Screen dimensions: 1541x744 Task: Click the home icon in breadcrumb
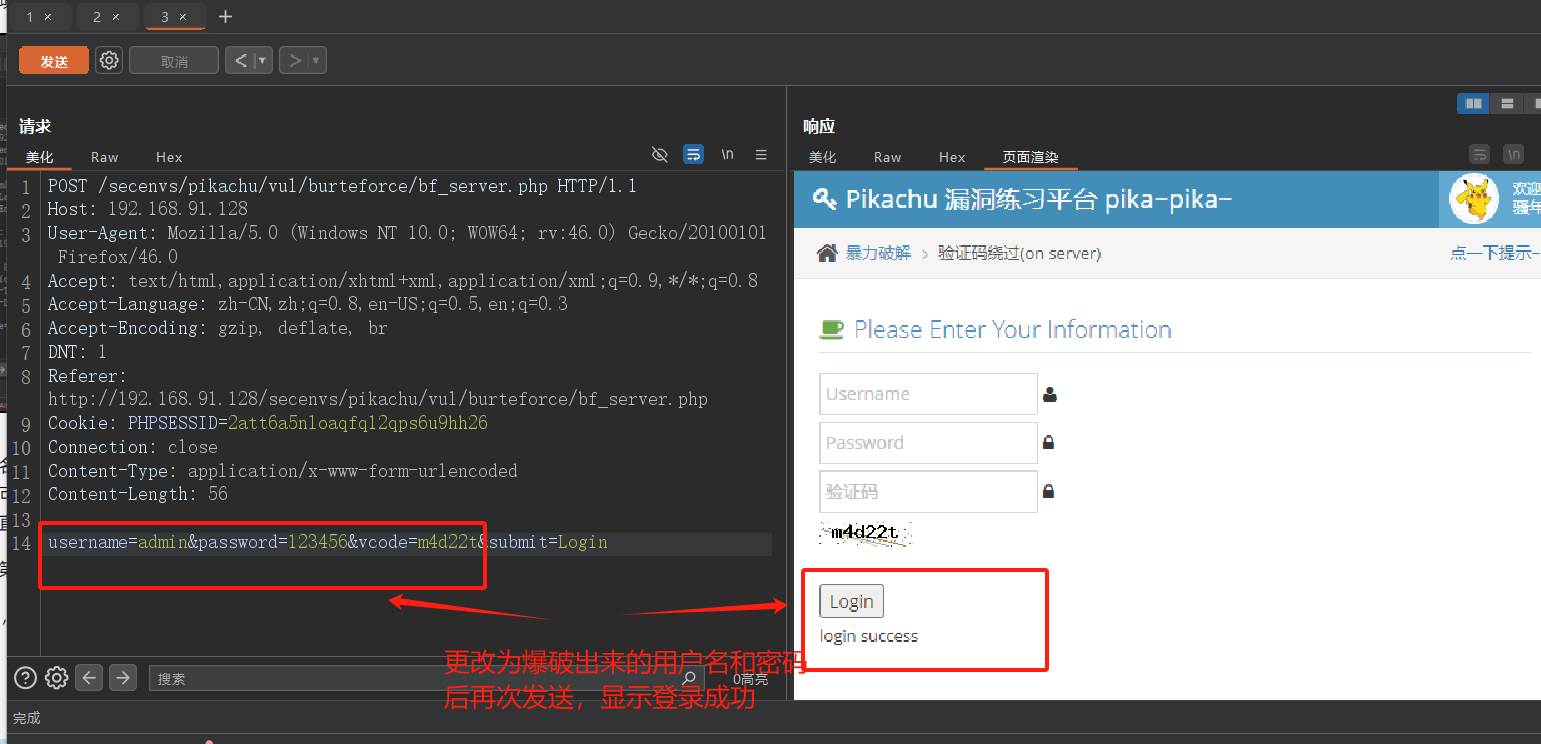(x=827, y=253)
